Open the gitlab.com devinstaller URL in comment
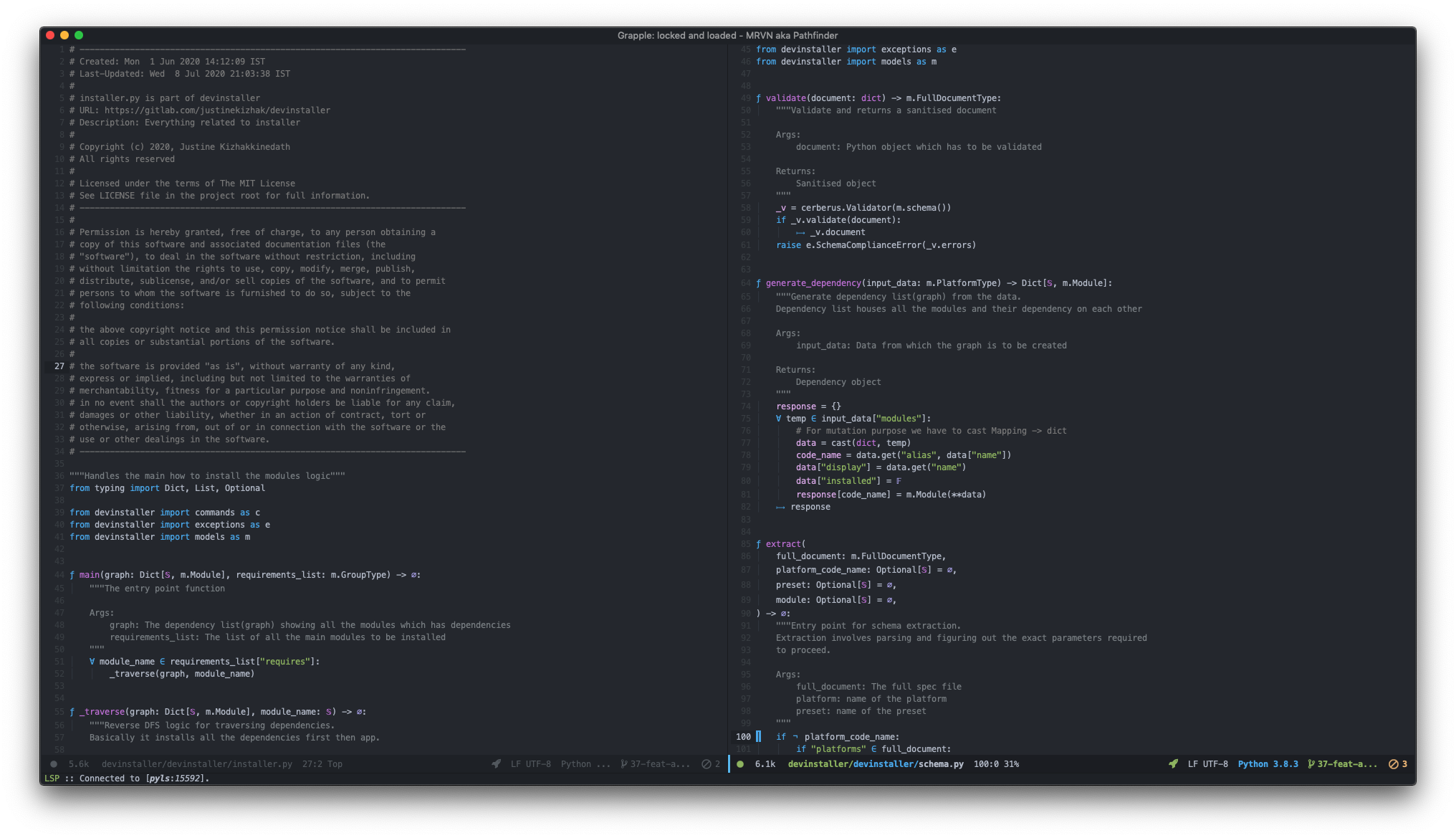The image size is (1456, 838). point(217,110)
